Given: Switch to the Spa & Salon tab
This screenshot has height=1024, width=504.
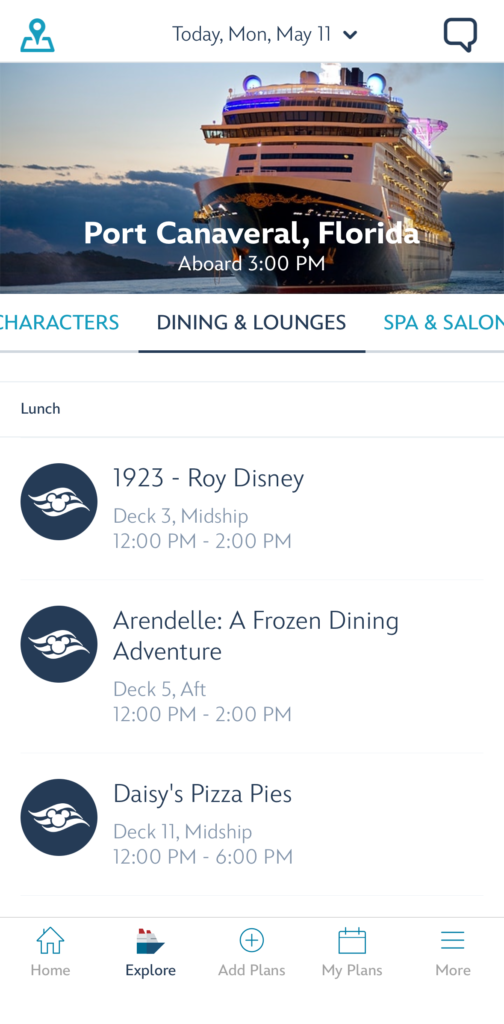Looking at the screenshot, I should tap(443, 322).
